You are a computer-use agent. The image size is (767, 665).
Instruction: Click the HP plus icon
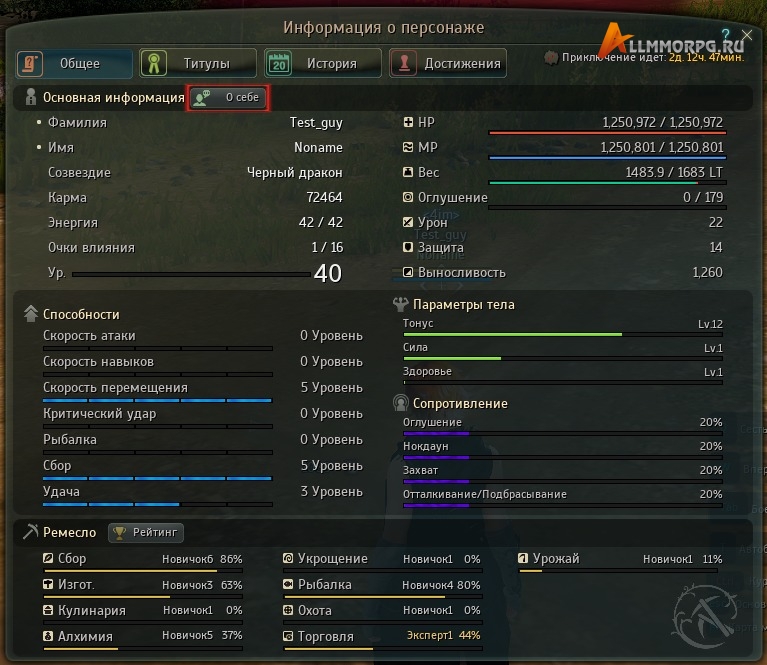tap(408, 122)
